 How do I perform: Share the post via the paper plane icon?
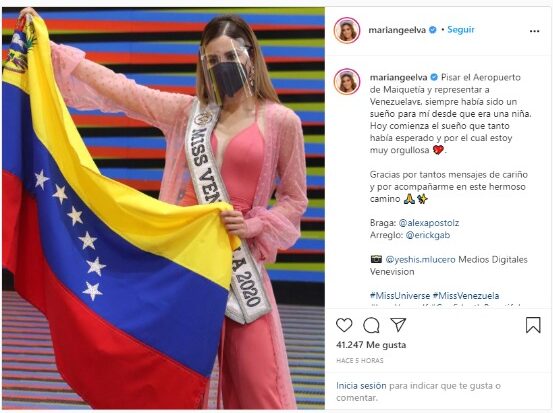(399, 324)
